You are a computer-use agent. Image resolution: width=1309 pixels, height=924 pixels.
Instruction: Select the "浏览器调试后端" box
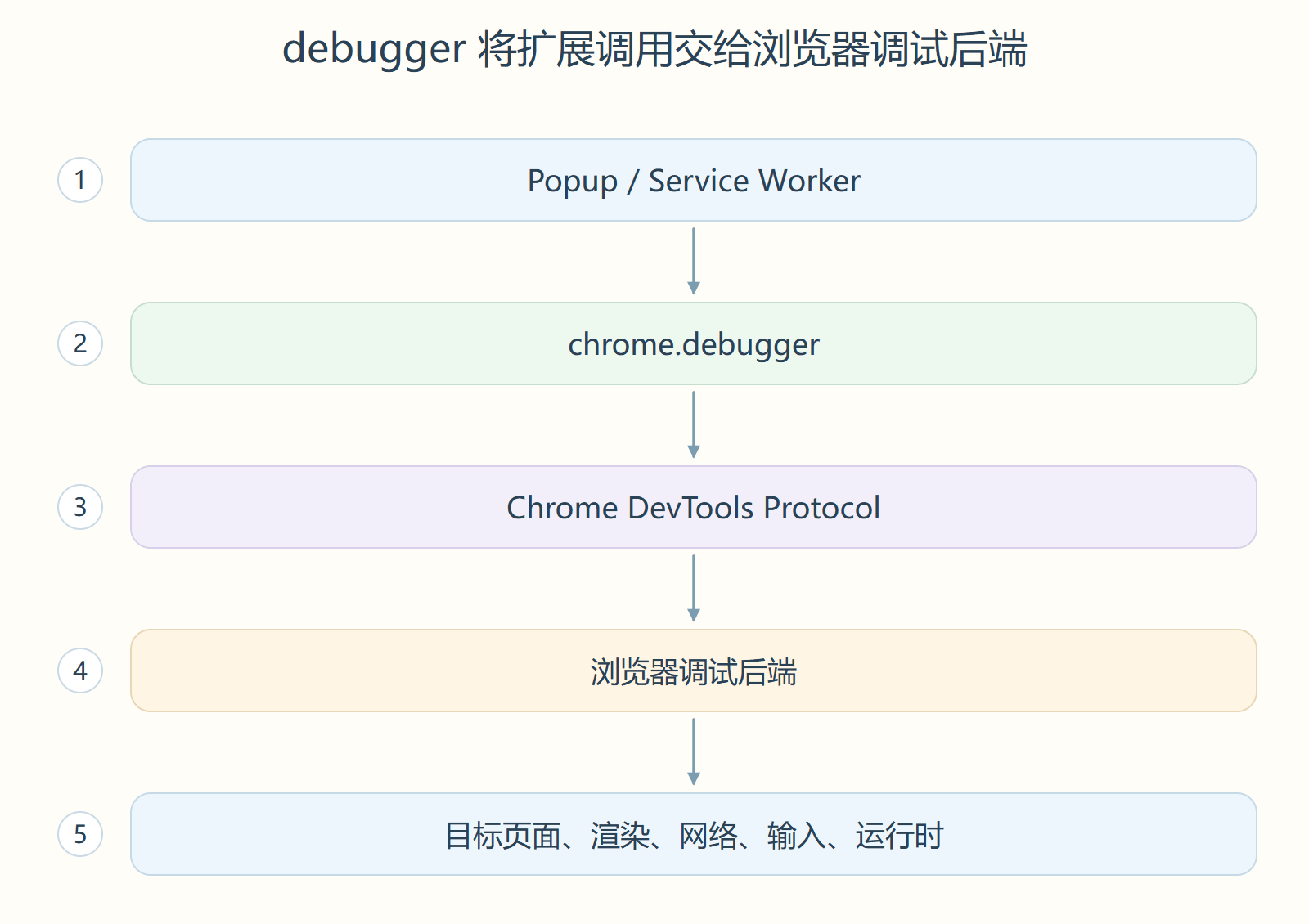tap(694, 671)
